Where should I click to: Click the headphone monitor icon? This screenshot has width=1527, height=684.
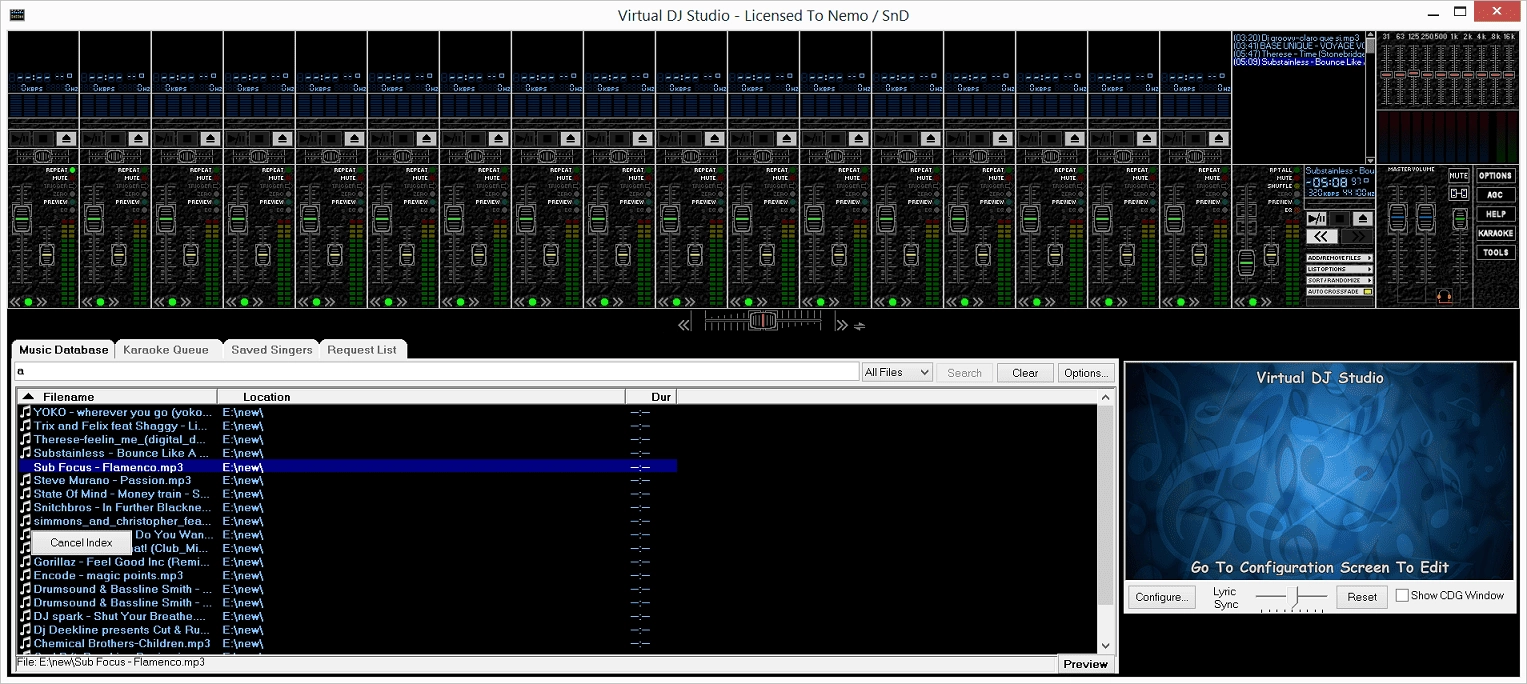click(1443, 297)
